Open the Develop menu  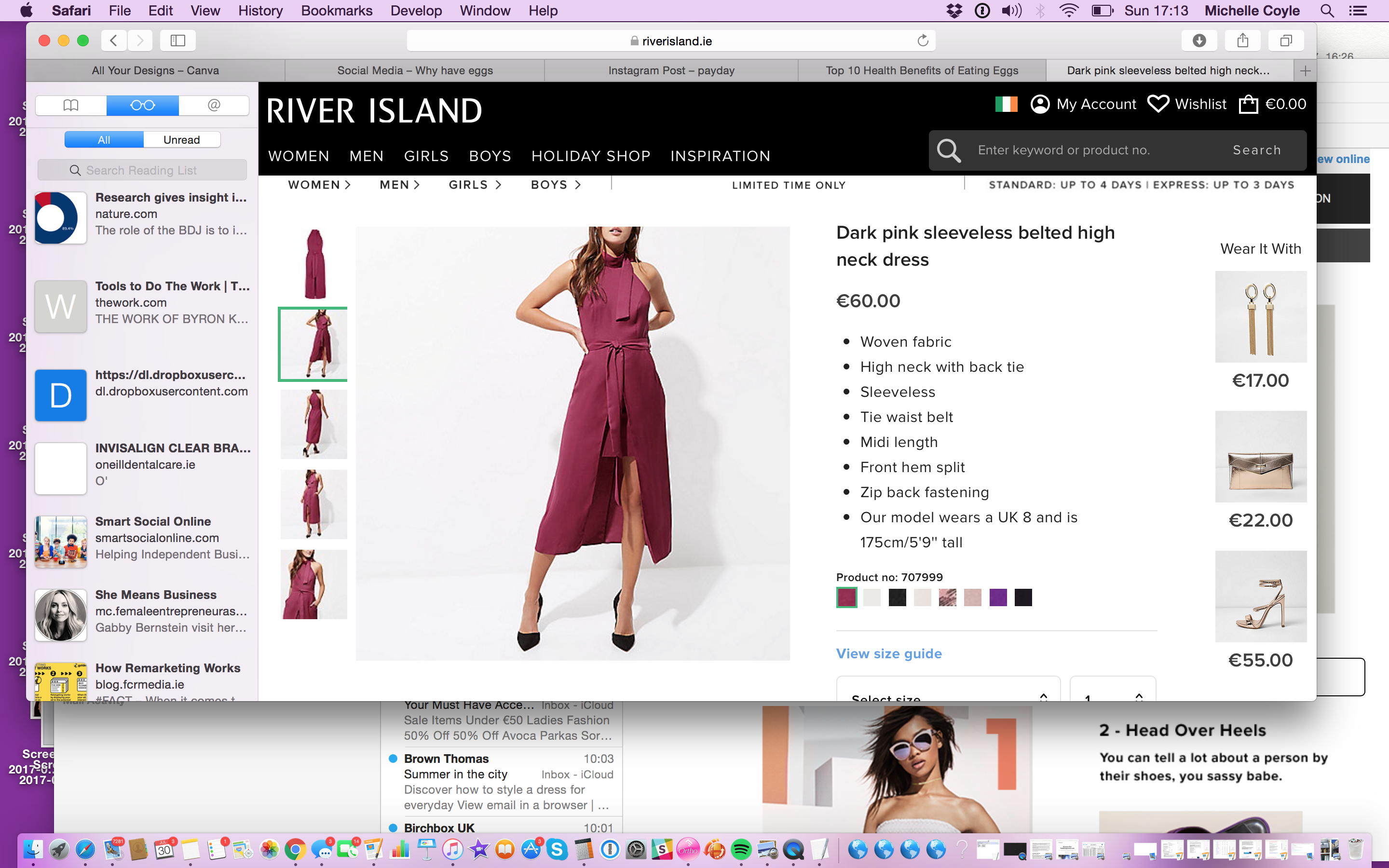tap(416, 10)
